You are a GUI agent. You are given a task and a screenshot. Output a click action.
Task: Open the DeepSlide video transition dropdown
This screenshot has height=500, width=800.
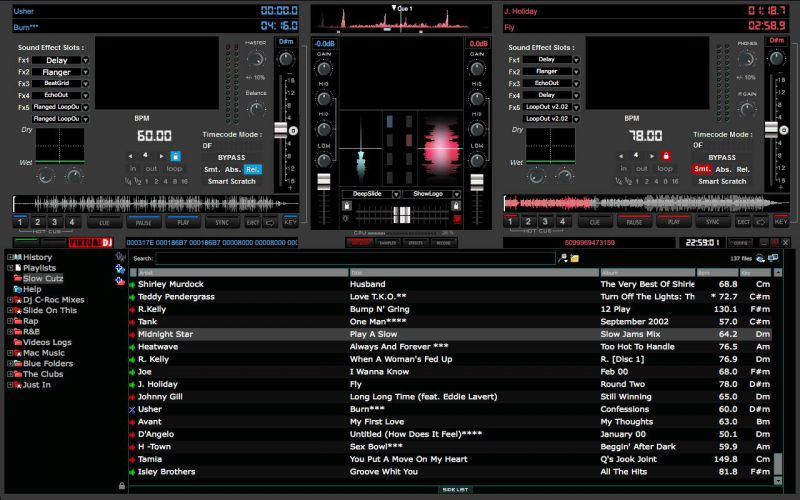point(396,194)
